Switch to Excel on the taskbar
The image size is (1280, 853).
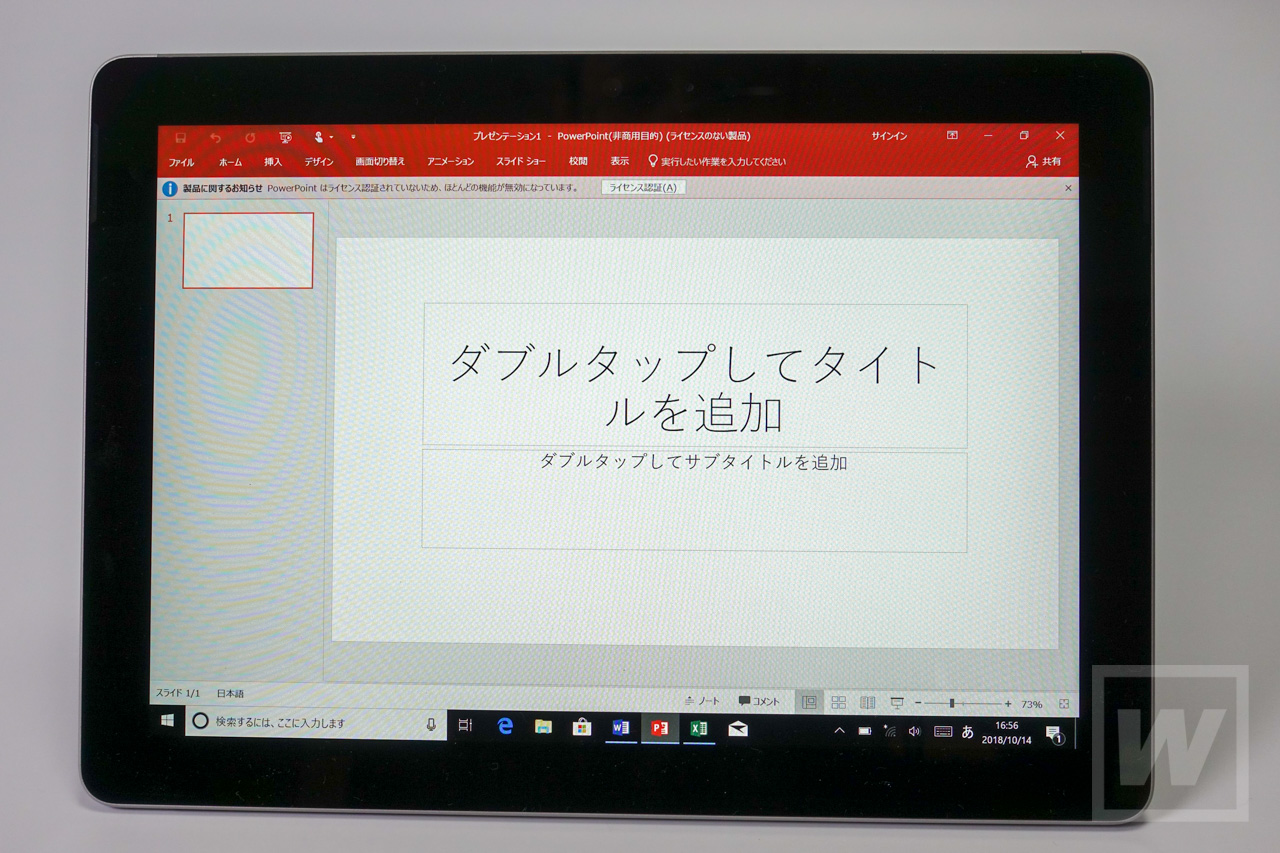[699, 728]
